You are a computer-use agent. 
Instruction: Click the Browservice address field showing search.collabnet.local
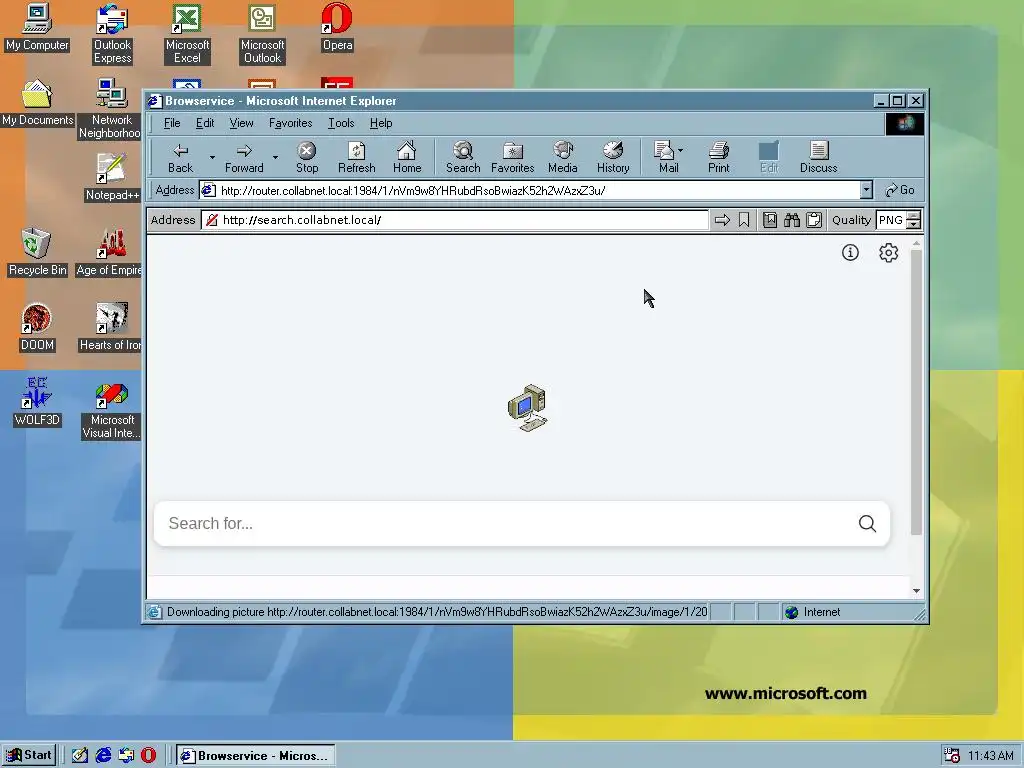pyautogui.click(x=455, y=219)
